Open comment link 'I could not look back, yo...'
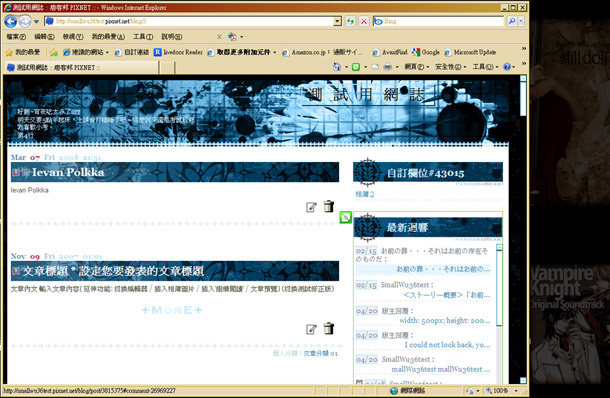Screen dimensions: 610x398 (x=447, y=345)
